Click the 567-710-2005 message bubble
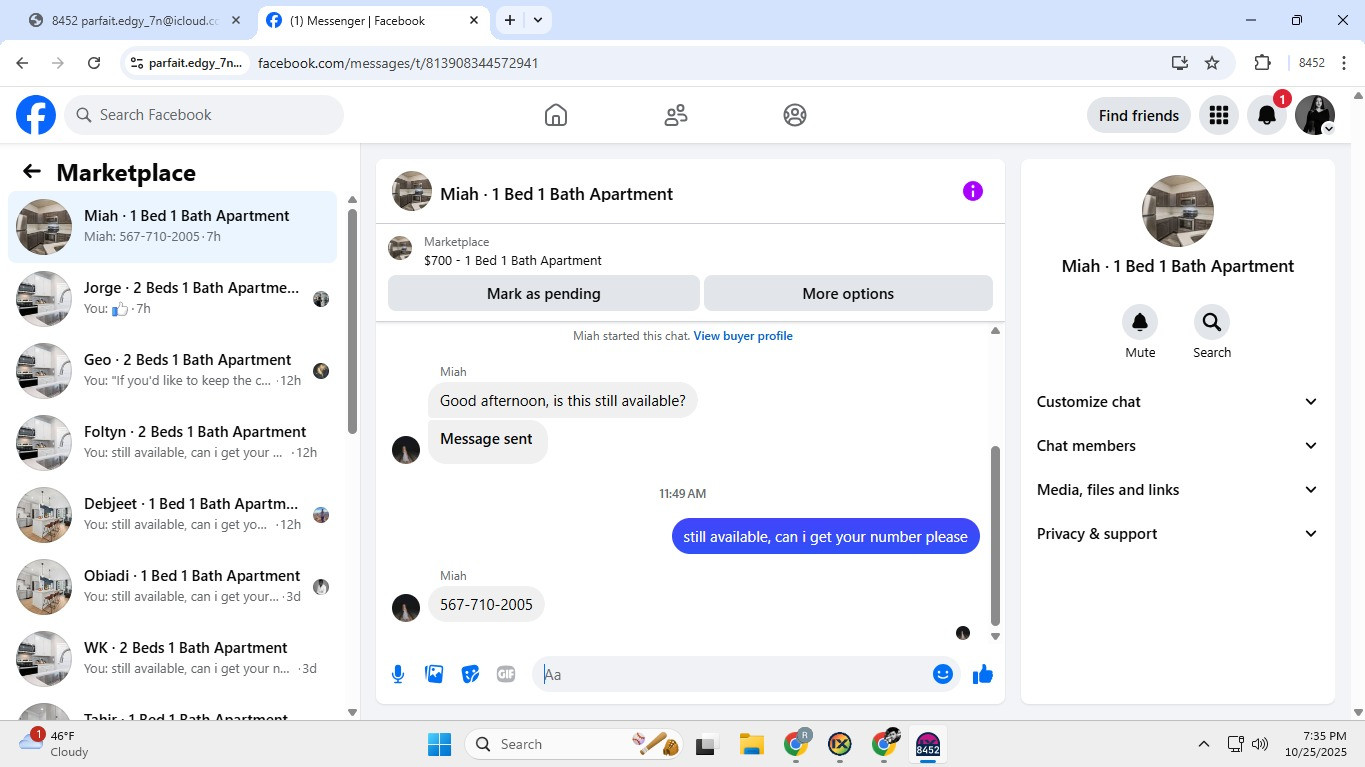The height and width of the screenshot is (767, 1365). tap(486, 604)
